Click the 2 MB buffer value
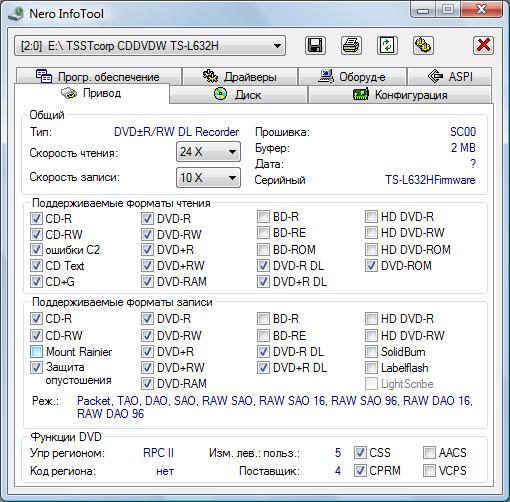 tap(463, 148)
